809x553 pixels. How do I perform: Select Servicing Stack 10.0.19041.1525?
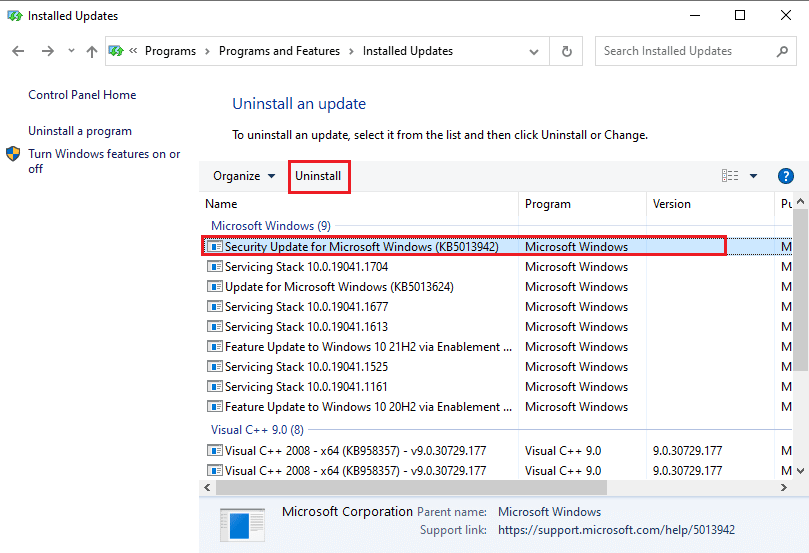[496, 367]
